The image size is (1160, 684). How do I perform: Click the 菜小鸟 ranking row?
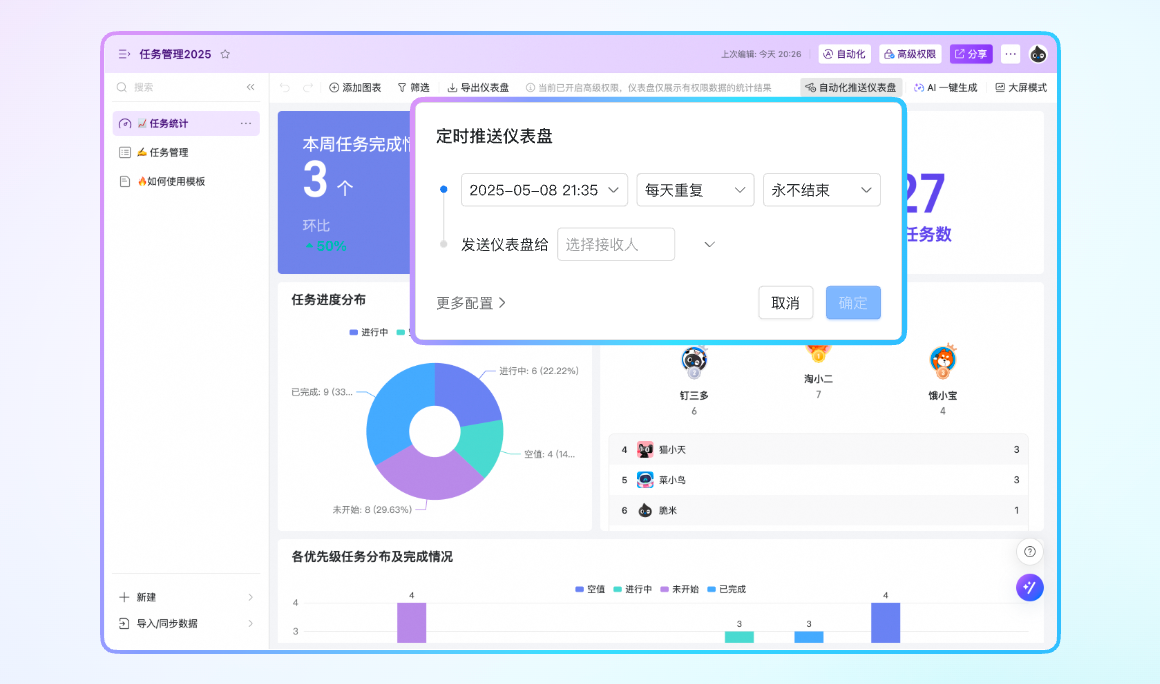click(819, 480)
